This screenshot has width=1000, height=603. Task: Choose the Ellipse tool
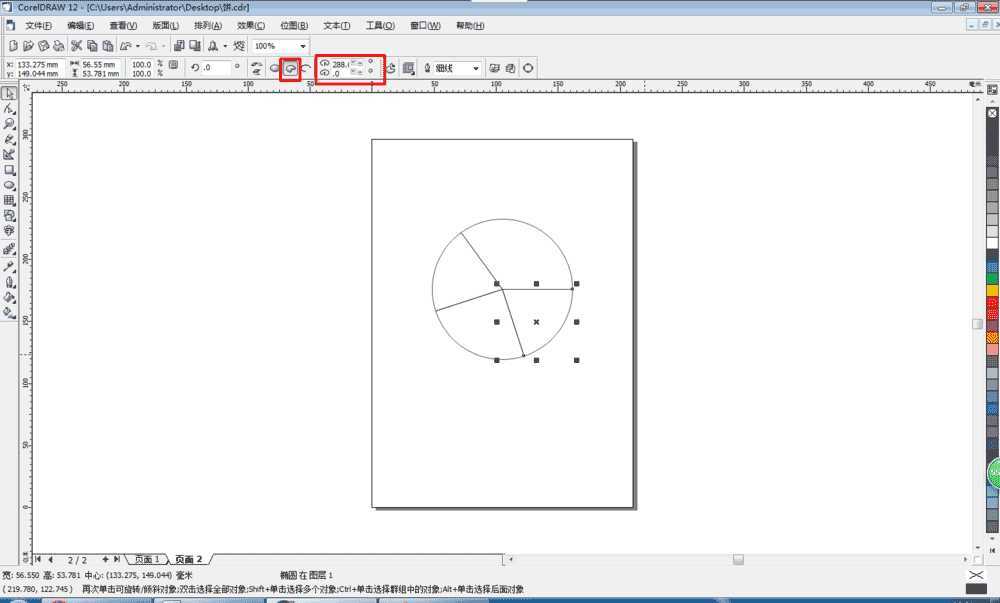pyautogui.click(x=9, y=185)
